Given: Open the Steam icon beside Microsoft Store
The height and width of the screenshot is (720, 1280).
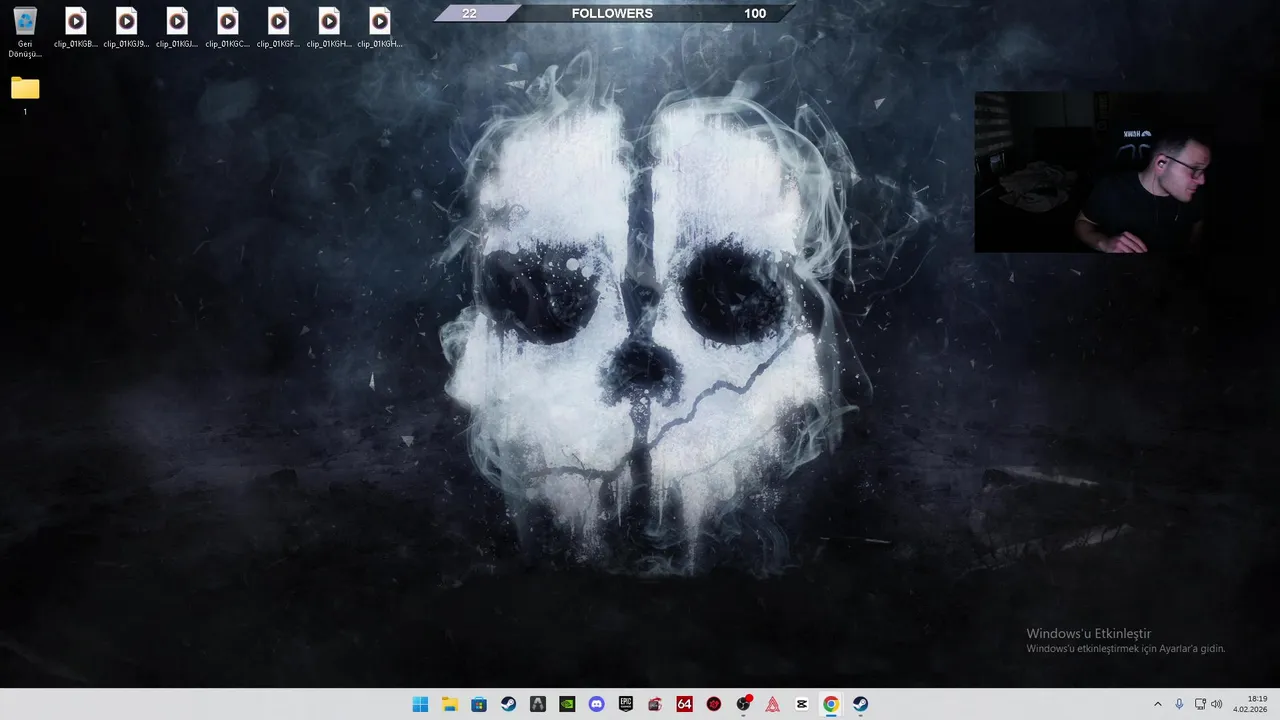Looking at the screenshot, I should pyautogui.click(x=508, y=704).
